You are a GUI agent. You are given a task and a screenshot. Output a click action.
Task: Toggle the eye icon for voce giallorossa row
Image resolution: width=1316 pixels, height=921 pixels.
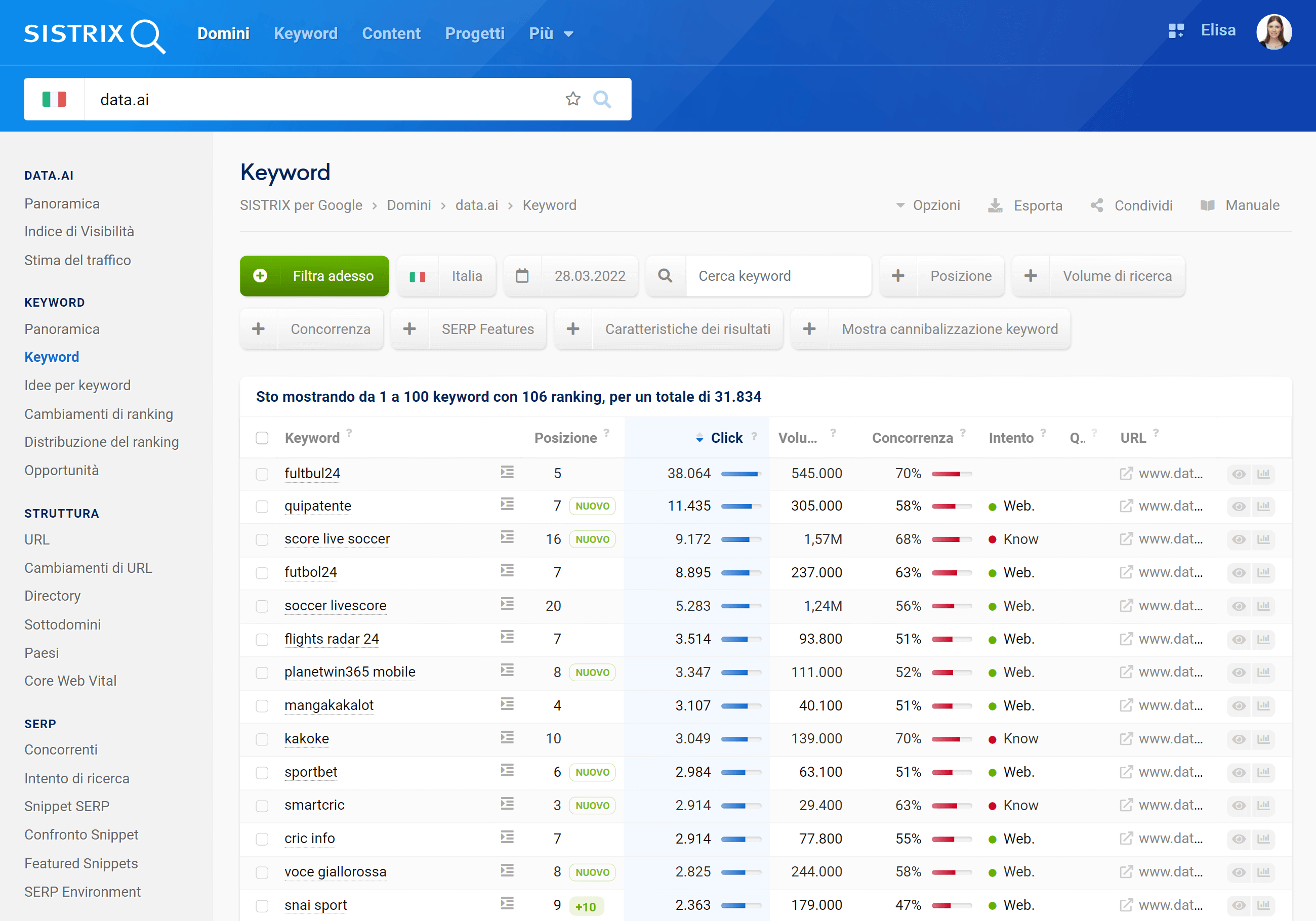click(x=1239, y=872)
